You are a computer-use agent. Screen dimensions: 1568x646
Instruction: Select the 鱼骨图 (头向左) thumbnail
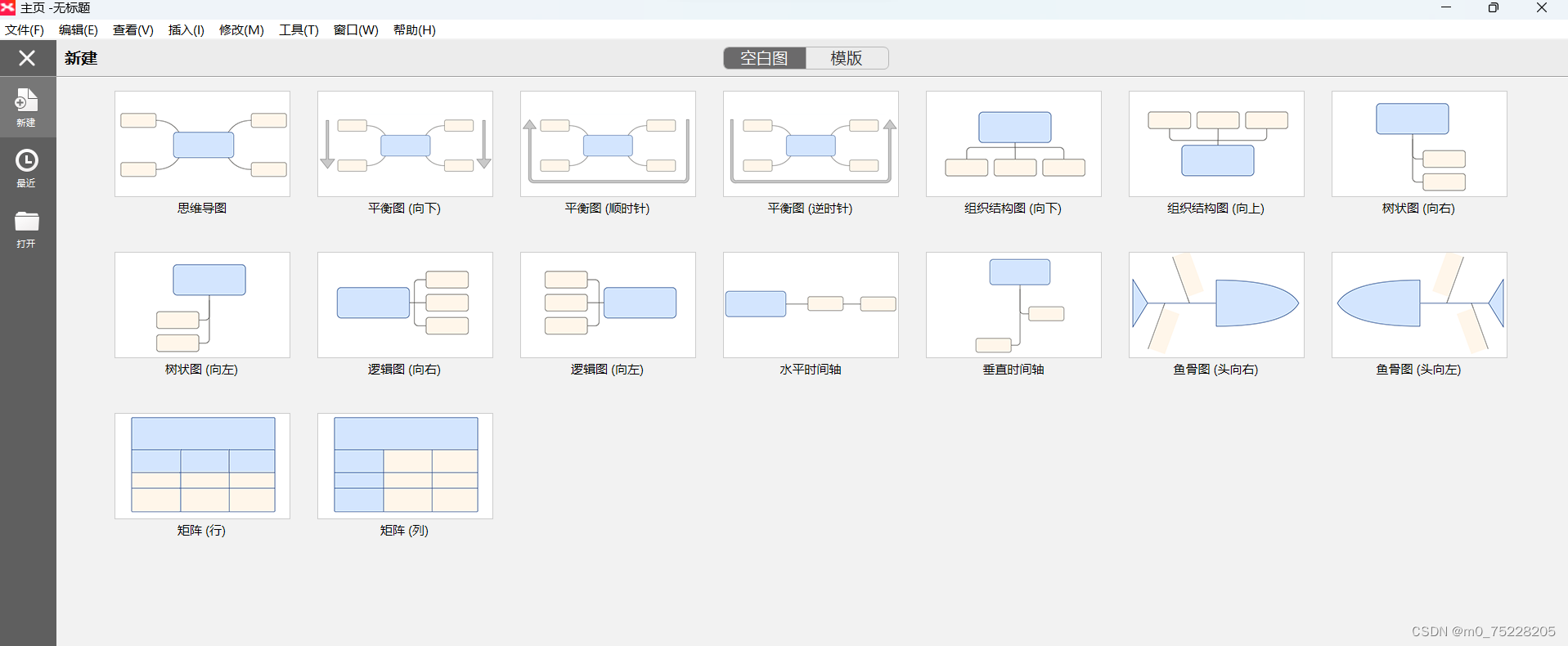coord(1419,305)
